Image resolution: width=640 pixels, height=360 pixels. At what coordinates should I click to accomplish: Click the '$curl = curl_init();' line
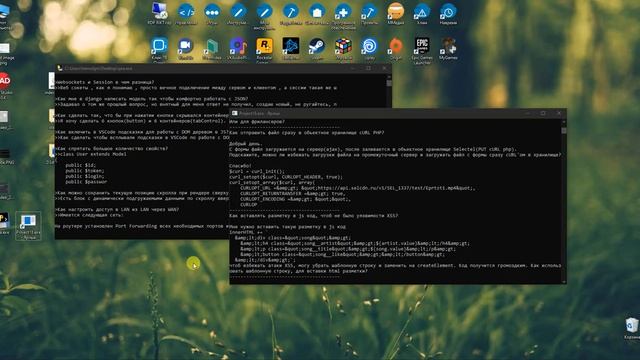coord(257,171)
